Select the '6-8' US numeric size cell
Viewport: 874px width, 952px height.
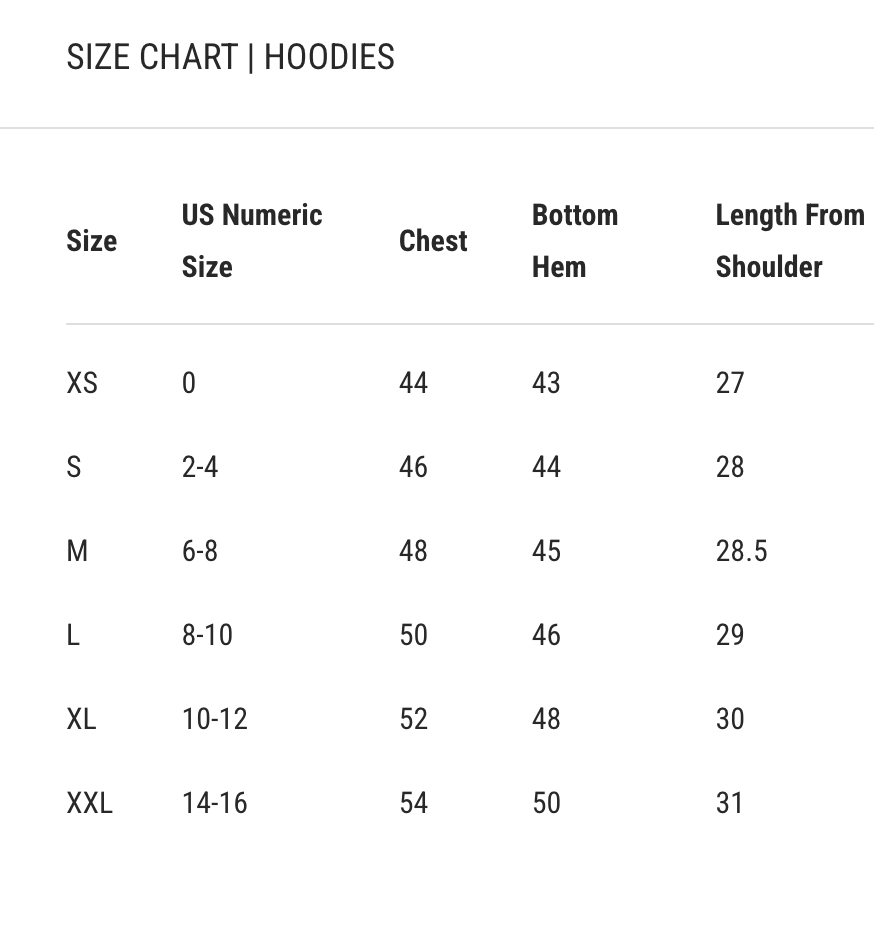[x=200, y=551]
